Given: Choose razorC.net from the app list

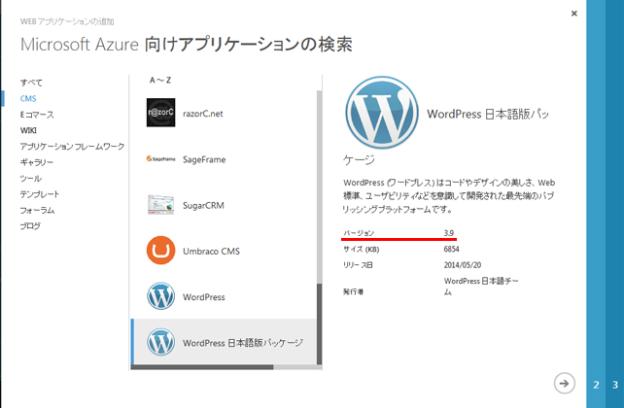Looking at the screenshot, I should tap(224, 113).
